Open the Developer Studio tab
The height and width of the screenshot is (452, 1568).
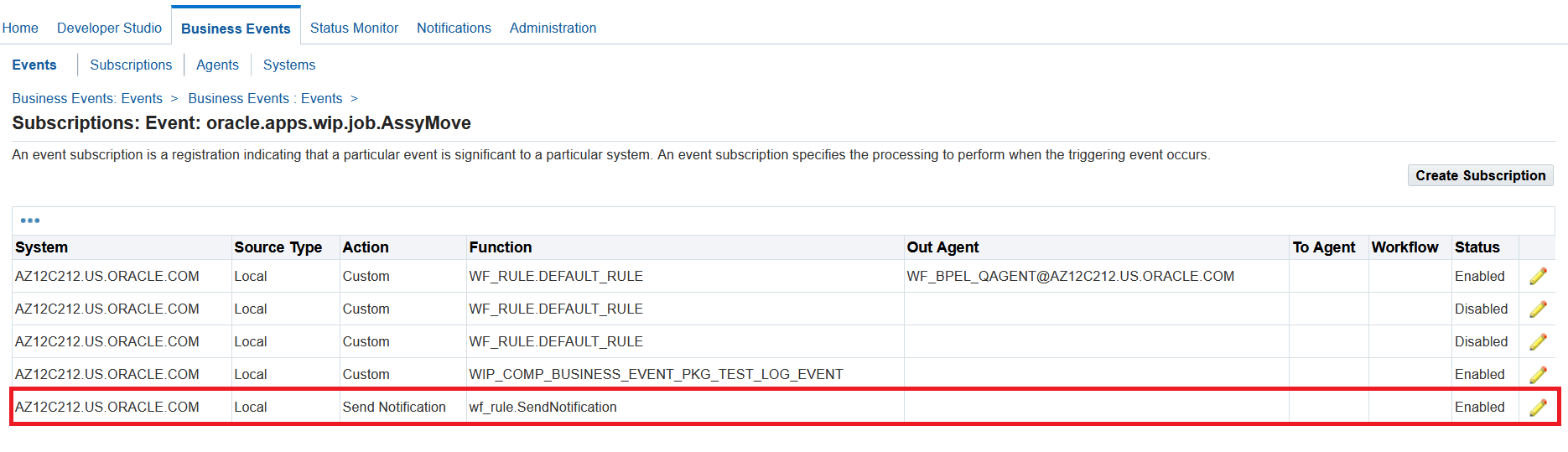tap(109, 28)
